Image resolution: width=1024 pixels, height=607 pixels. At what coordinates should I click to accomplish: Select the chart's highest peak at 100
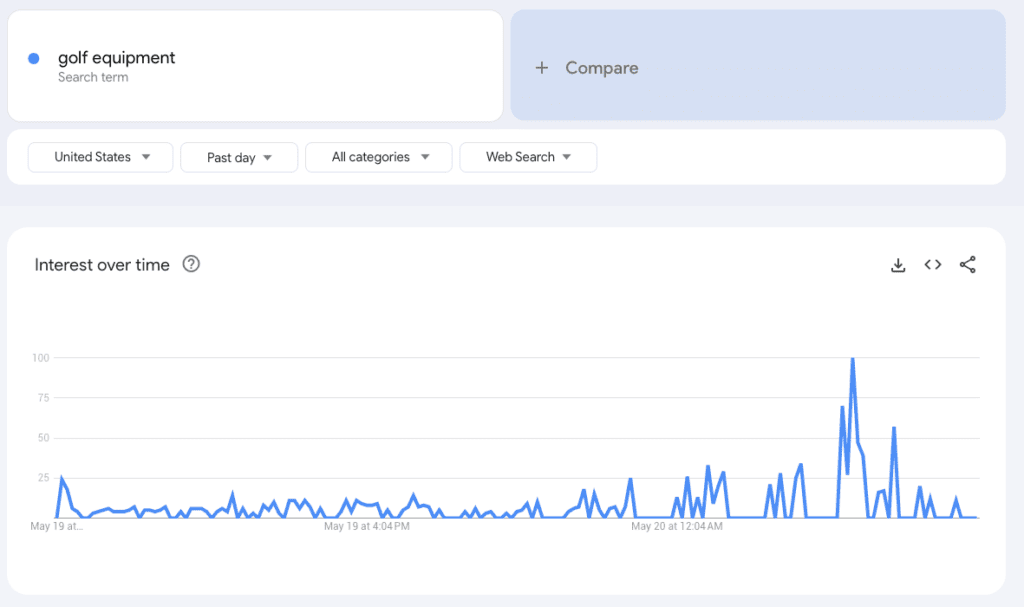[x=852, y=359]
